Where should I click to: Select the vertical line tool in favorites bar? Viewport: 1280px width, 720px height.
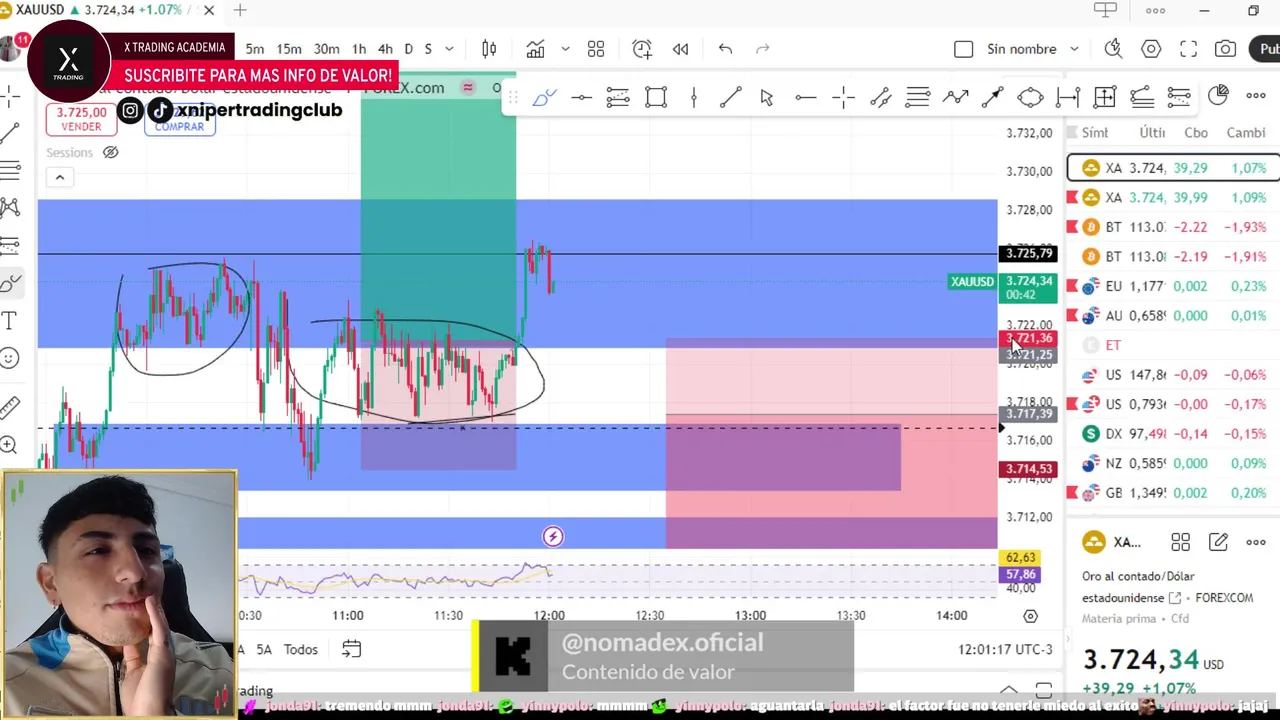(693, 97)
